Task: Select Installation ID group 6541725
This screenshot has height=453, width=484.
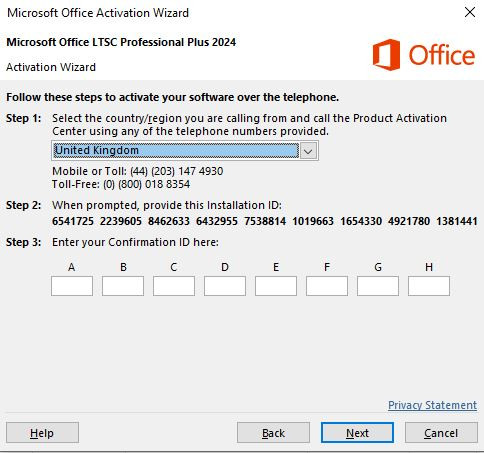Action: (73, 221)
